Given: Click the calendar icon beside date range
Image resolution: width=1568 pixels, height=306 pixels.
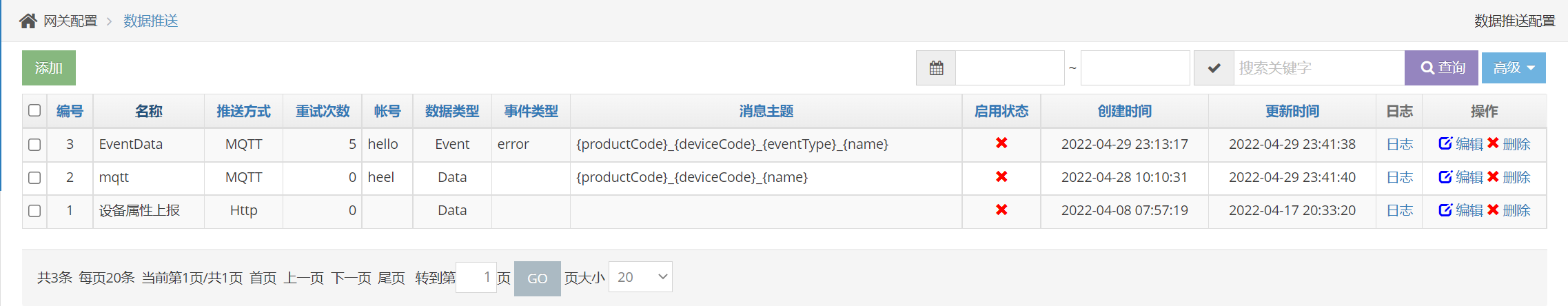Looking at the screenshot, I should pos(936,68).
